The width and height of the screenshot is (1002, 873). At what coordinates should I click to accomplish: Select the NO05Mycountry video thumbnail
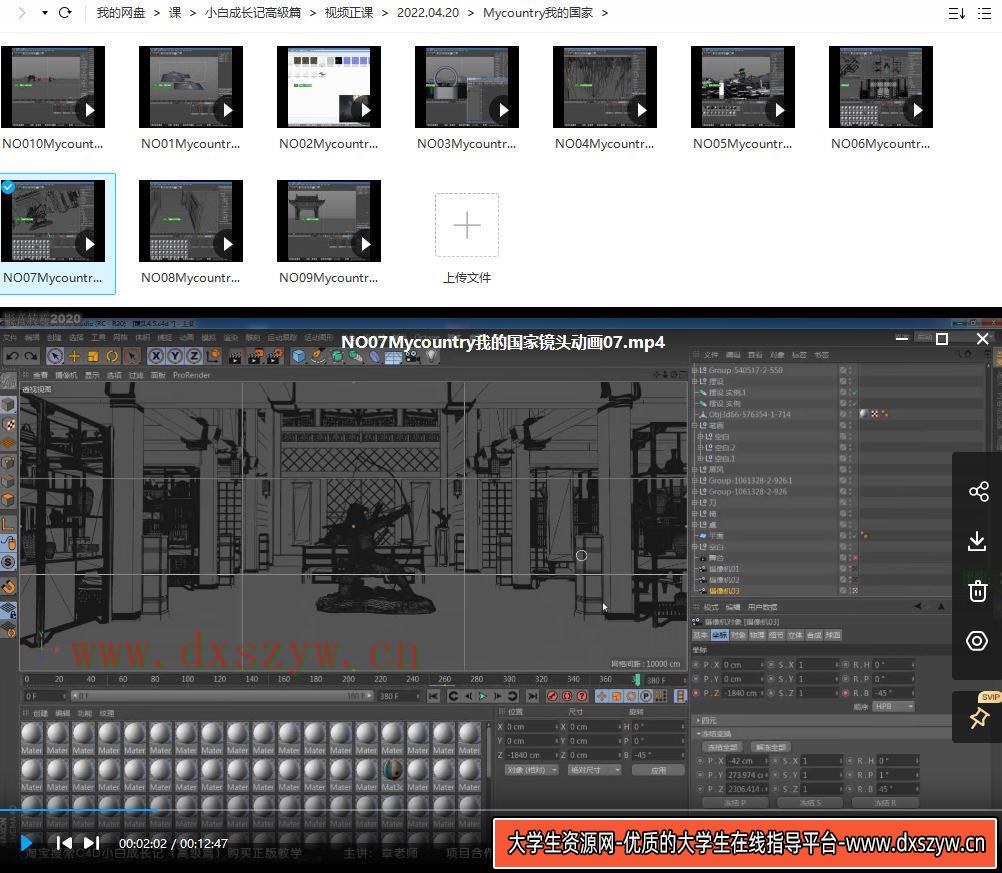tap(743, 87)
